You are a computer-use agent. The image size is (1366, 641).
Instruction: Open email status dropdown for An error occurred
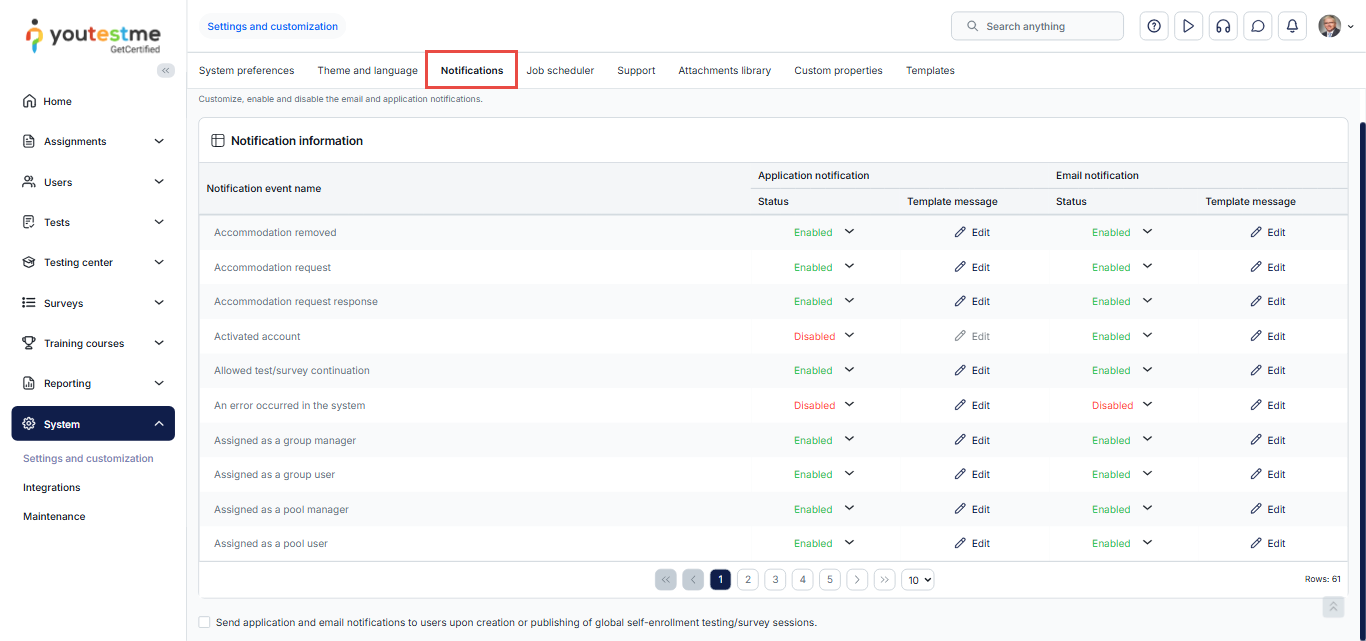pyautogui.click(x=1147, y=405)
